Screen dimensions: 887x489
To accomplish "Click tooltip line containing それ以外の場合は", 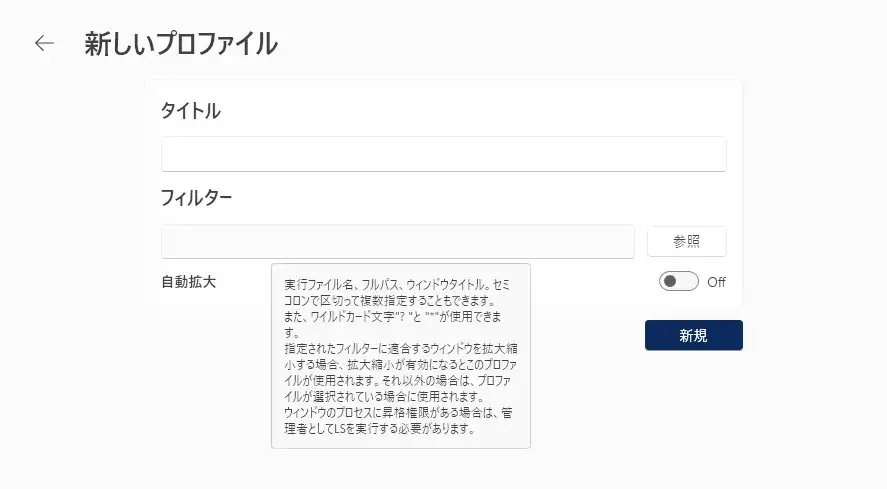I will pyautogui.click(x=400, y=381).
